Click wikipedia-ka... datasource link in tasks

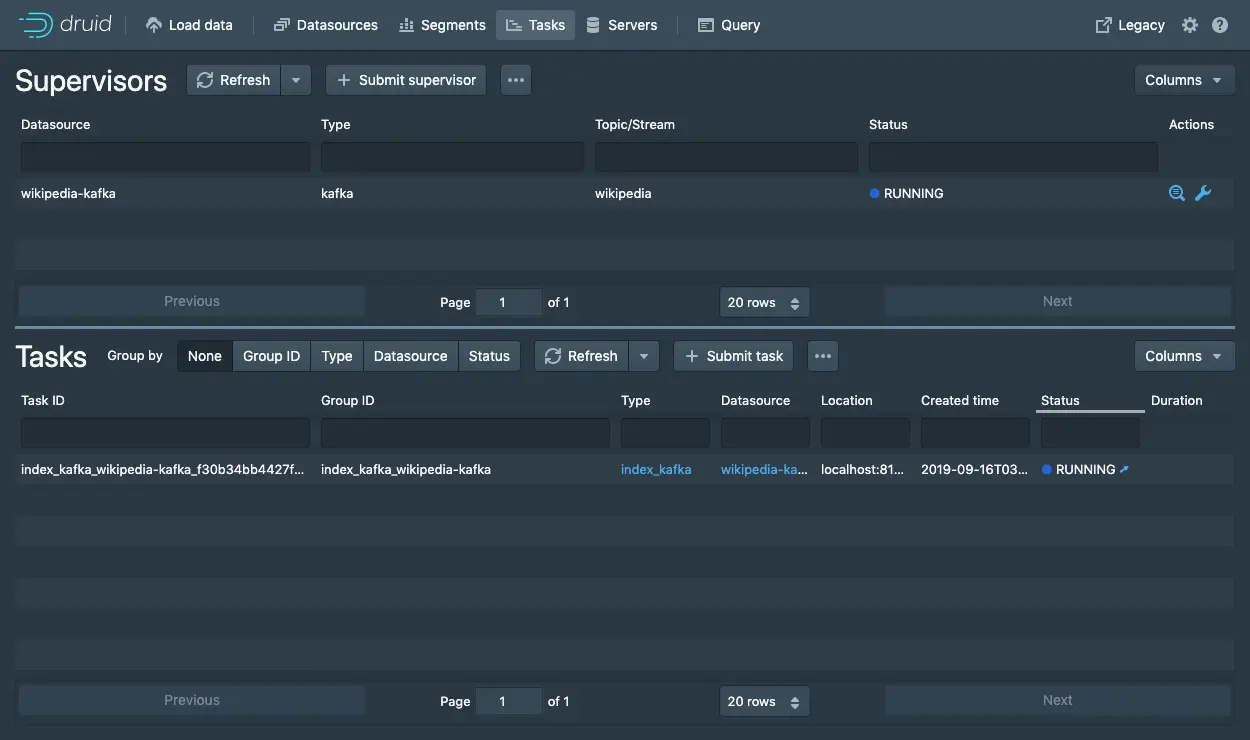pos(764,469)
